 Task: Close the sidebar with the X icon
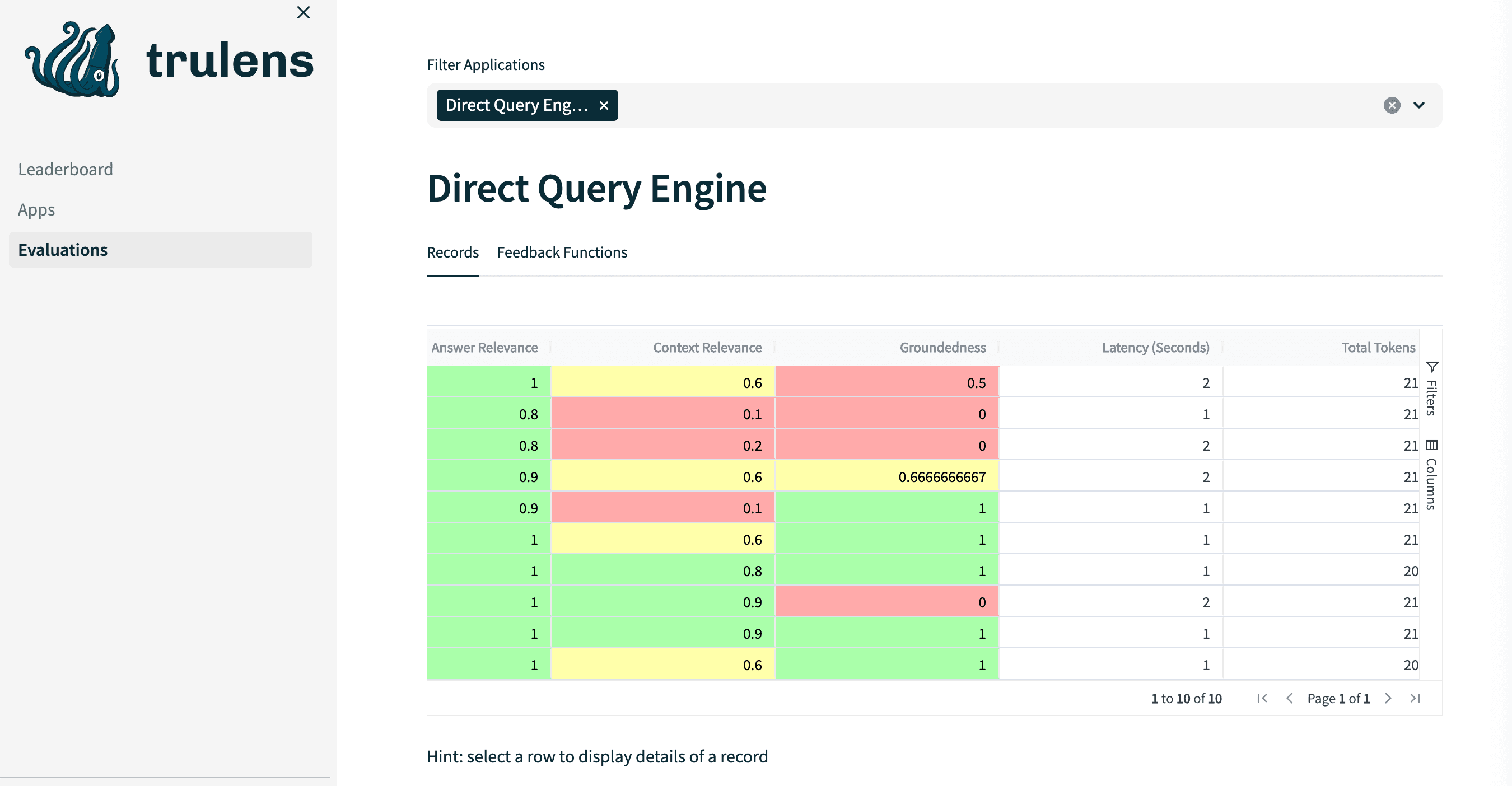point(303,12)
